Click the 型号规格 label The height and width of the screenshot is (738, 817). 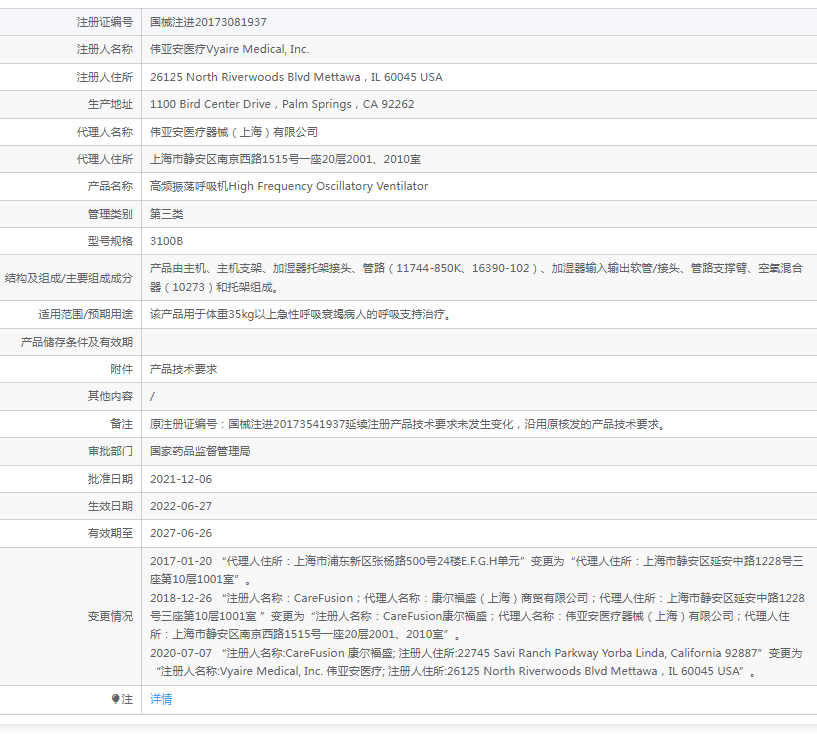[x=110, y=241]
